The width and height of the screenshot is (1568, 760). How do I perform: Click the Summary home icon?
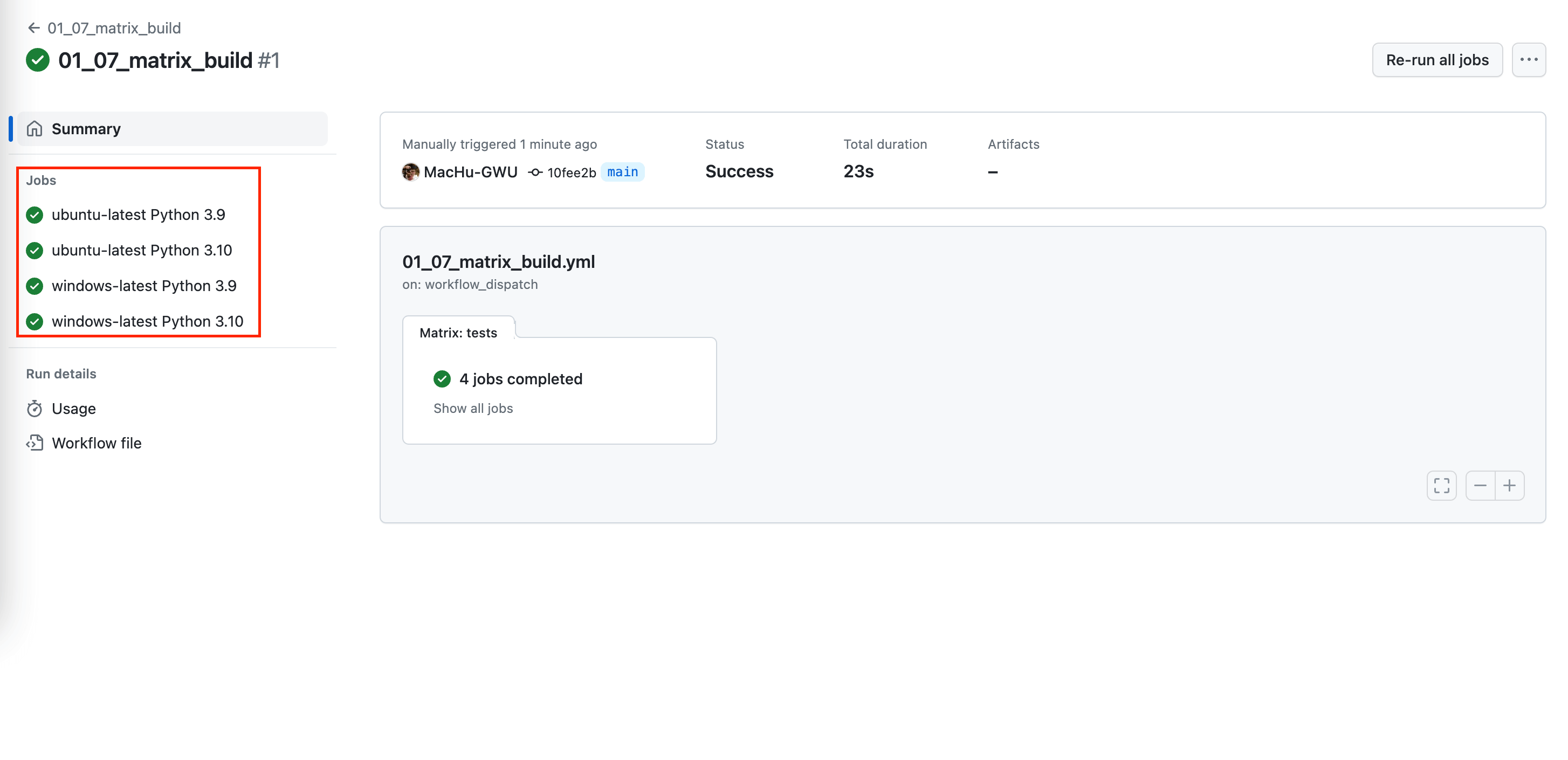[35, 129]
